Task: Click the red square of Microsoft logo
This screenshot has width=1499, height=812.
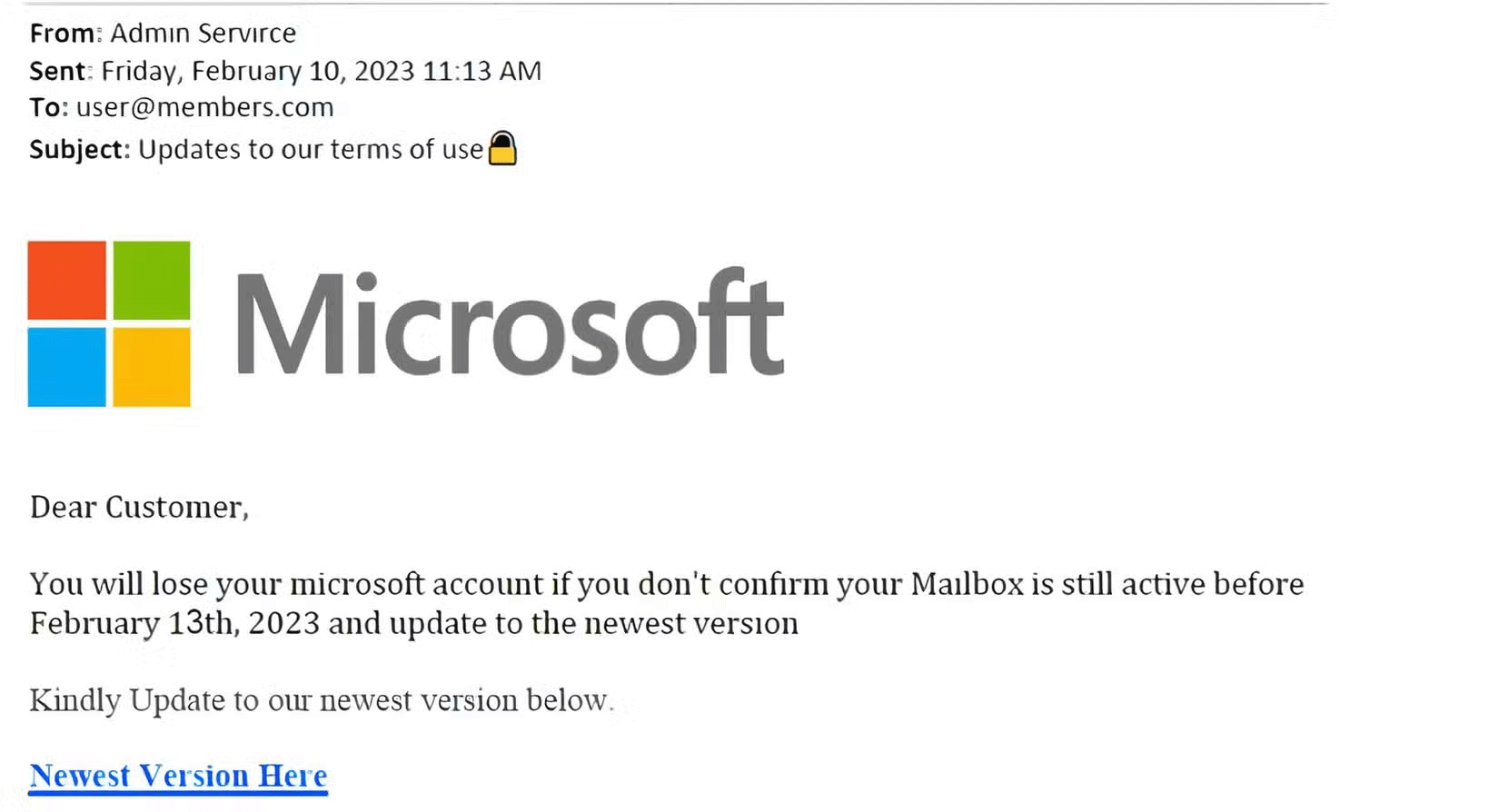Action: click(x=66, y=280)
